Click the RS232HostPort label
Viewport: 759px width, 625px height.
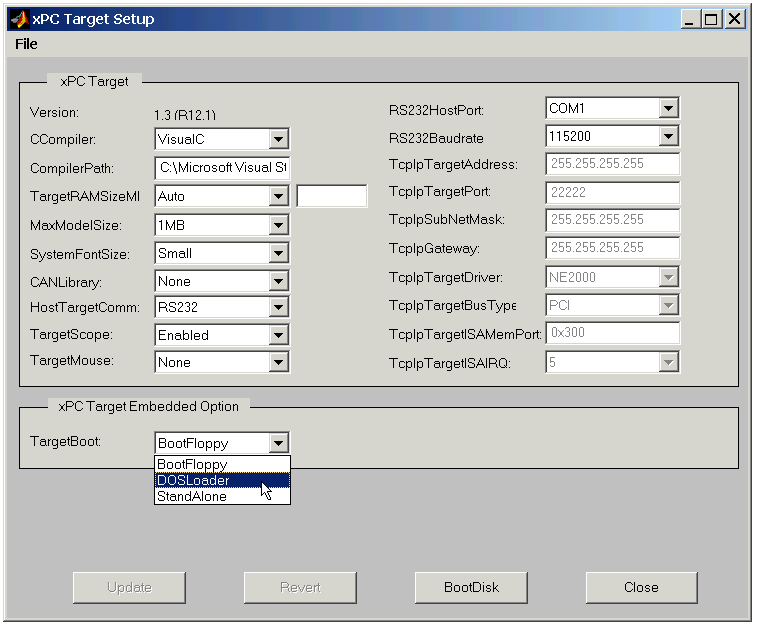pos(436,110)
